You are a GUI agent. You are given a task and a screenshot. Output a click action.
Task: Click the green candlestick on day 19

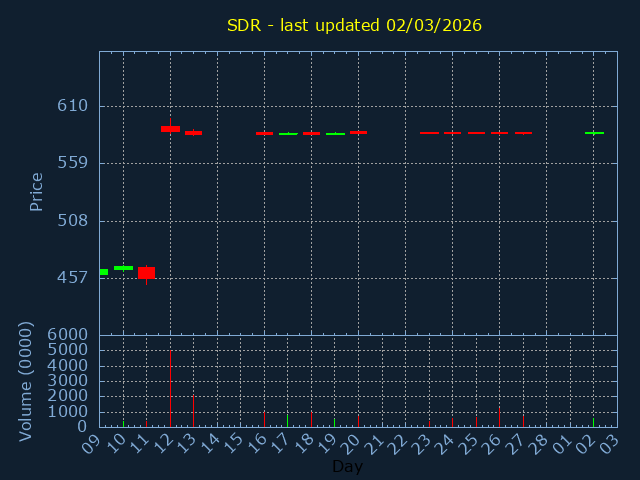click(335, 134)
